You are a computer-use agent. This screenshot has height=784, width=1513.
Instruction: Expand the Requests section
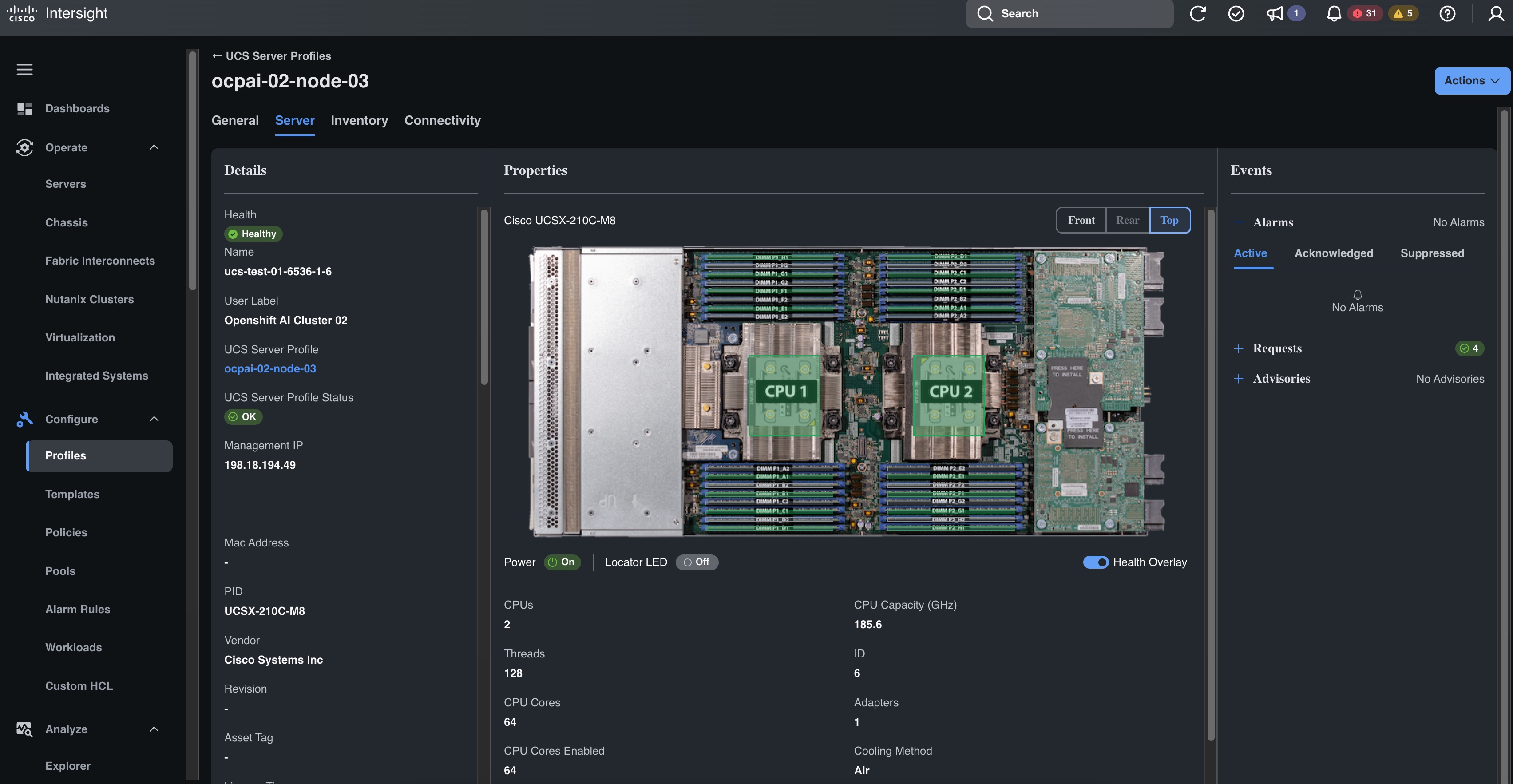tap(1239, 348)
